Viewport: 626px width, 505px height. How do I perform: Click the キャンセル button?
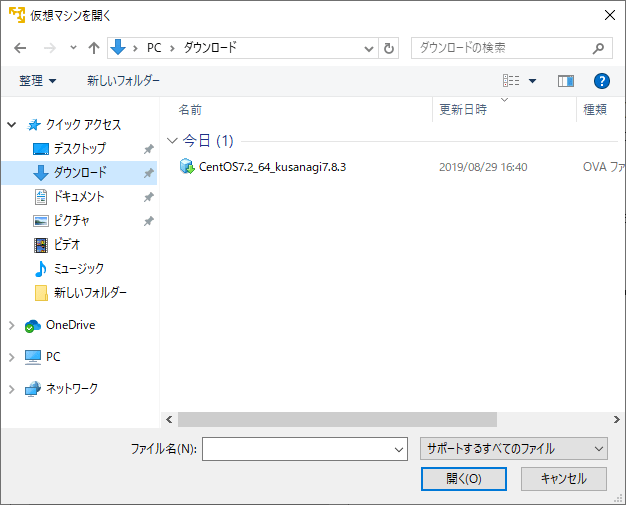564,479
